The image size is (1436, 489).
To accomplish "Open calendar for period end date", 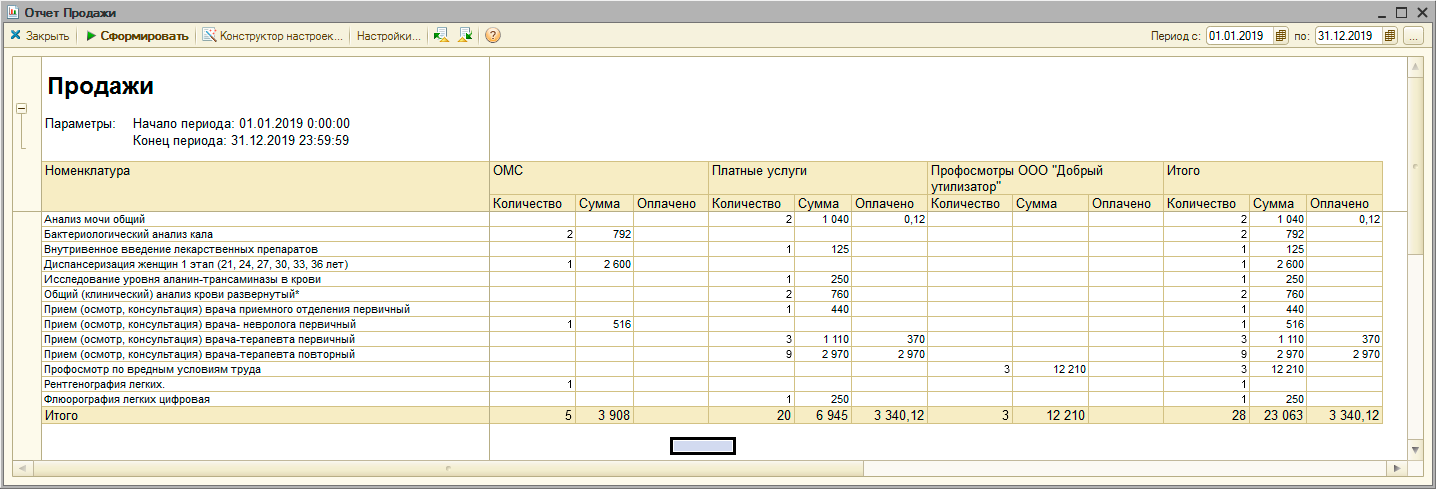I will pyautogui.click(x=1390, y=36).
